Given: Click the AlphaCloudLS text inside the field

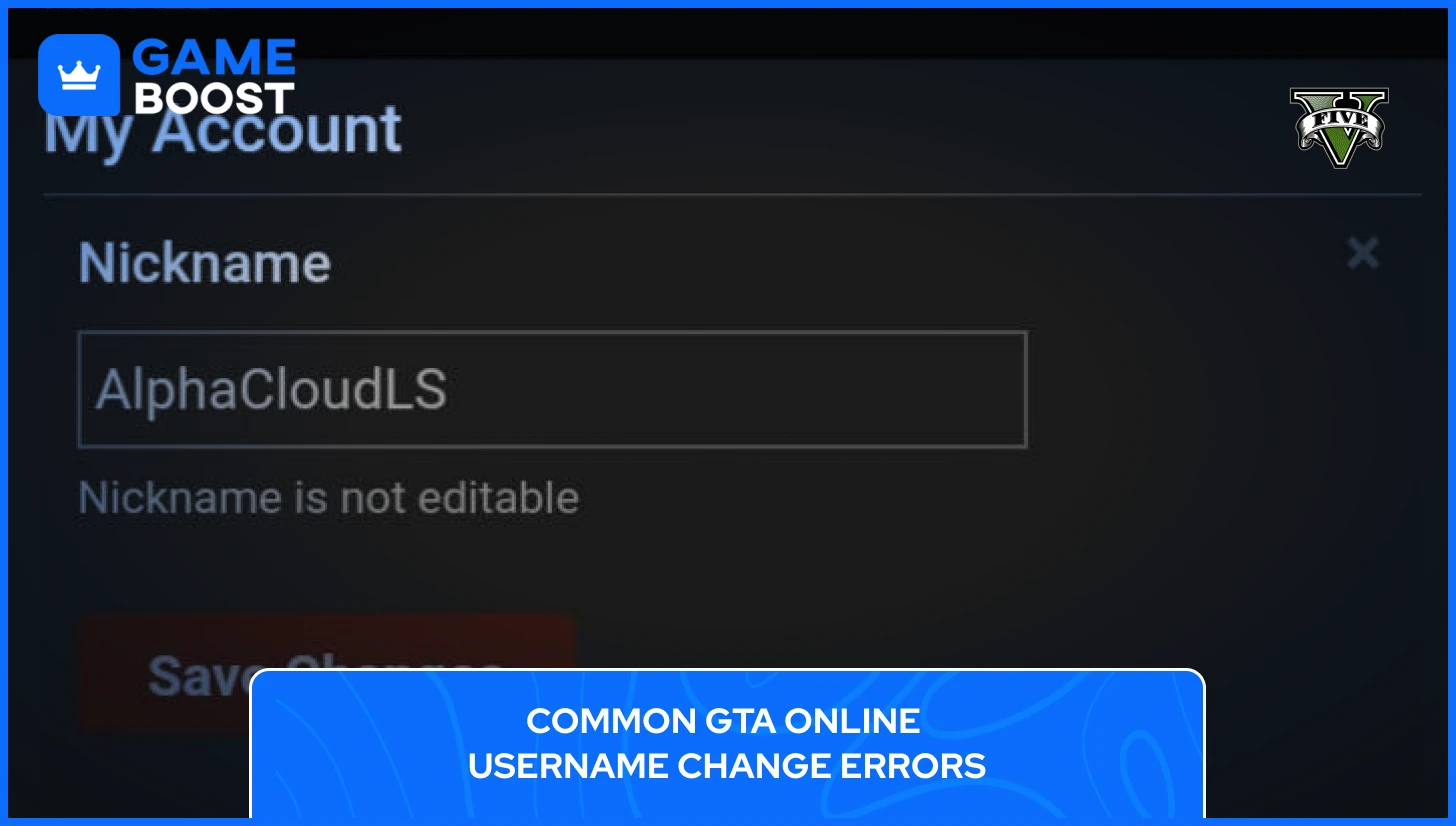Looking at the screenshot, I should point(271,390).
